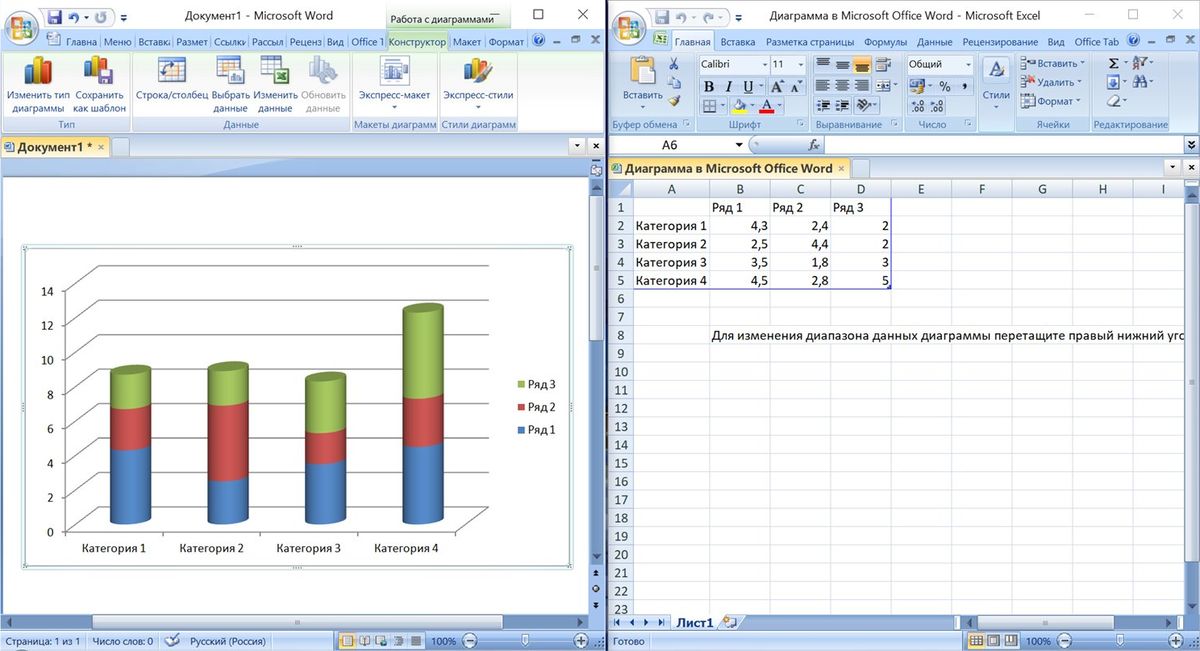Select Лист1 sheet tab in Excel
Viewport: 1200px width, 651px height.
coord(695,622)
